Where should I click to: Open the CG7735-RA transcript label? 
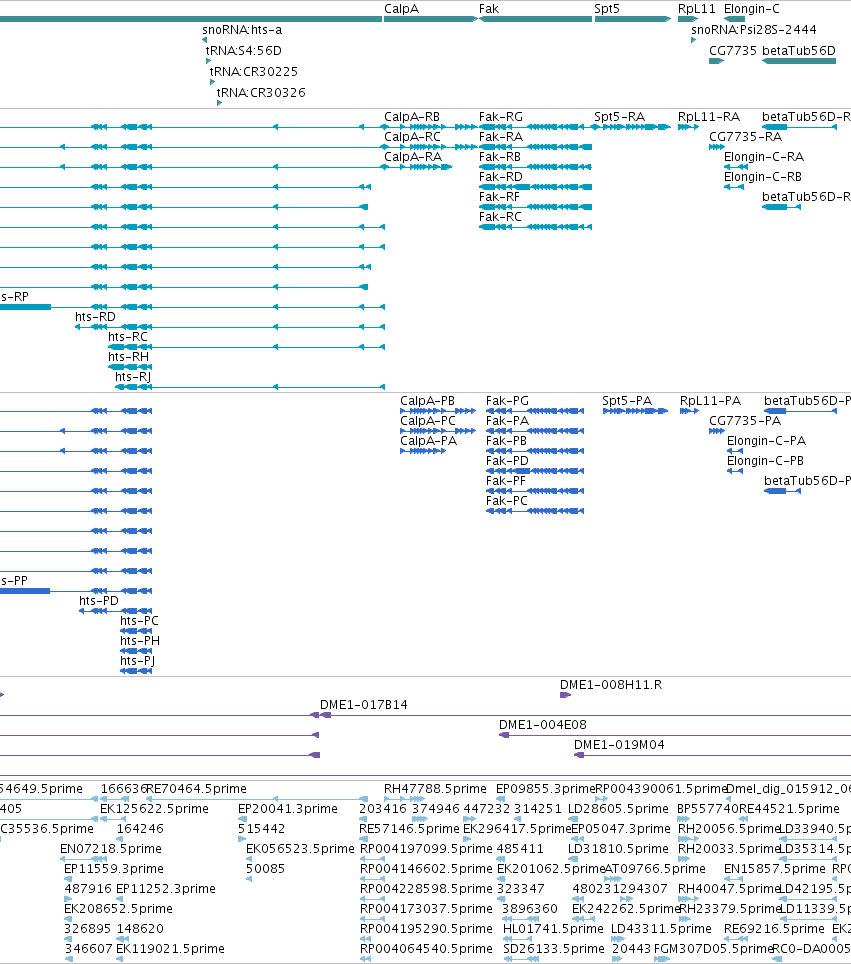click(x=745, y=136)
